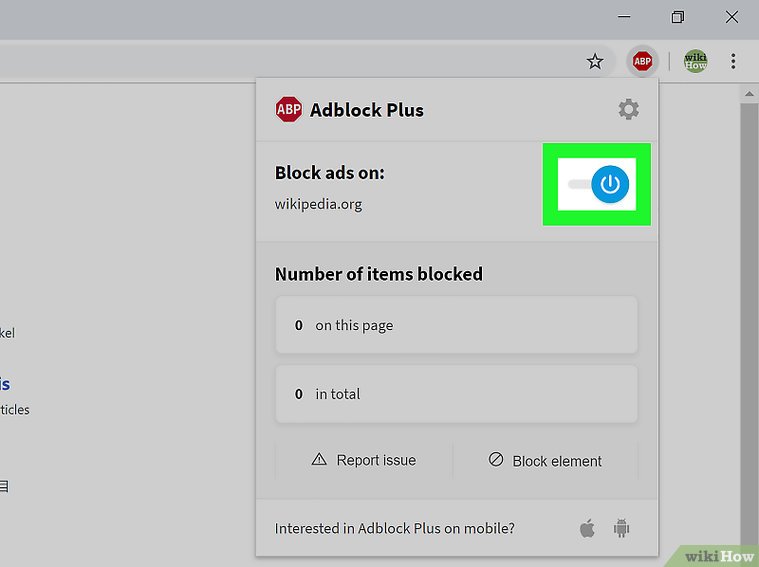Open Adblock Plus settings gear

(x=628, y=109)
